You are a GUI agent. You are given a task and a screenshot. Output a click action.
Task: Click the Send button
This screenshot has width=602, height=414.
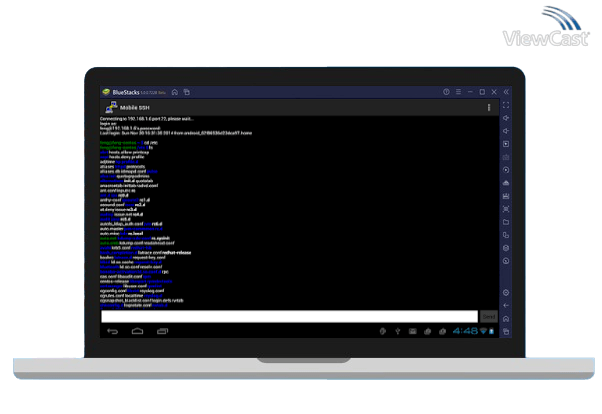click(489, 316)
